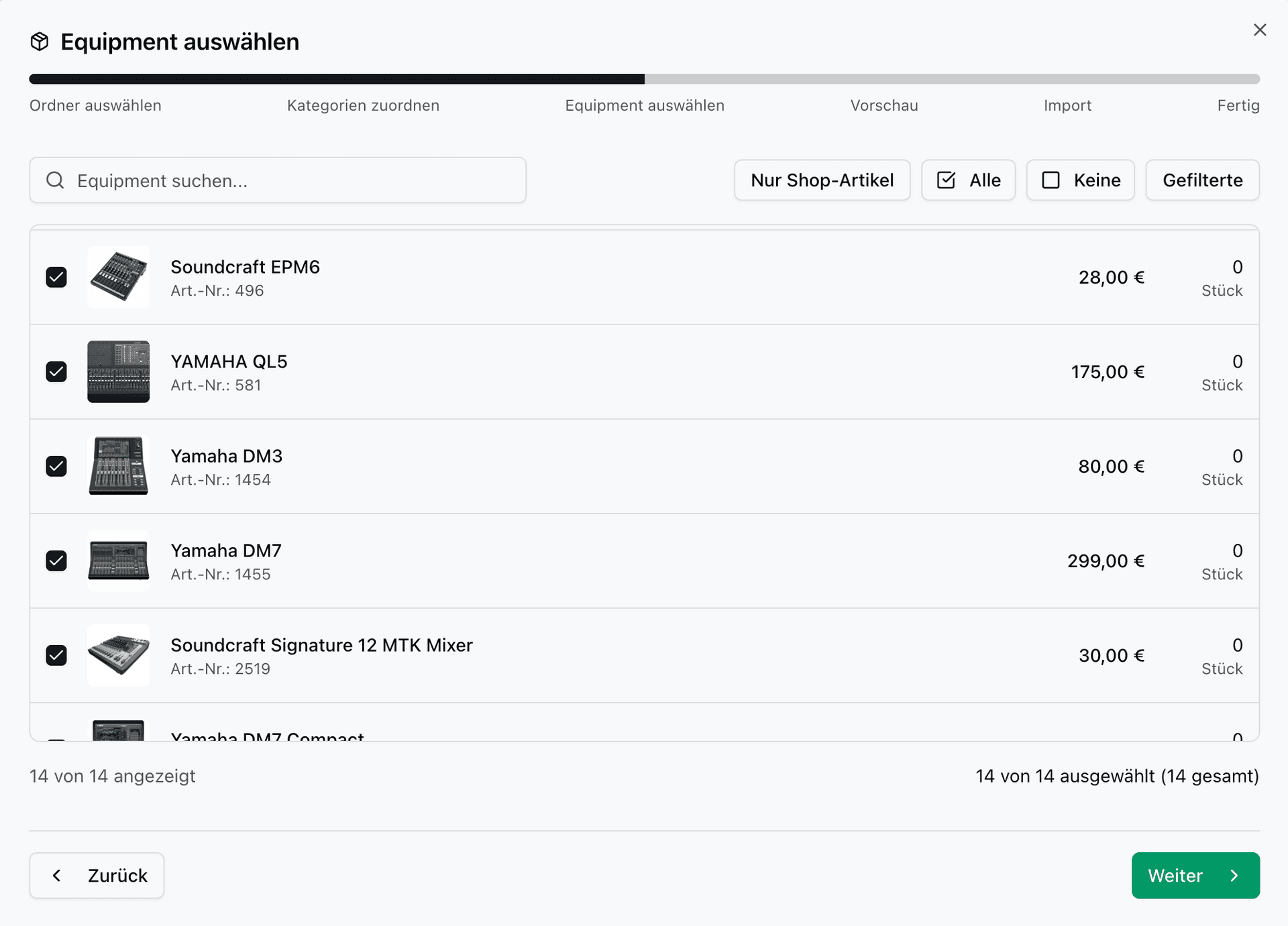Image resolution: width=1288 pixels, height=926 pixels.
Task: Click the Stück quantity of Soundcraft EPM6
Action: pyautogui.click(x=1222, y=278)
